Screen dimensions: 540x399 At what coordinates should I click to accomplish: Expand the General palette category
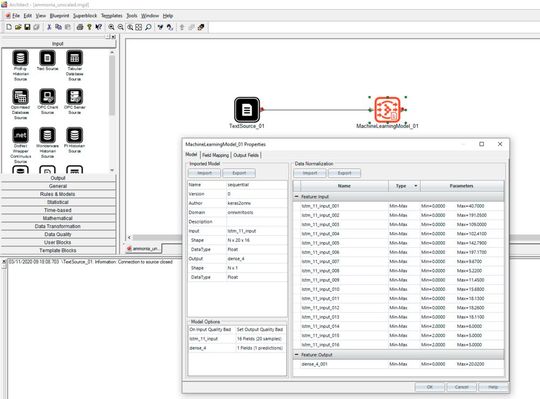(58, 186)
